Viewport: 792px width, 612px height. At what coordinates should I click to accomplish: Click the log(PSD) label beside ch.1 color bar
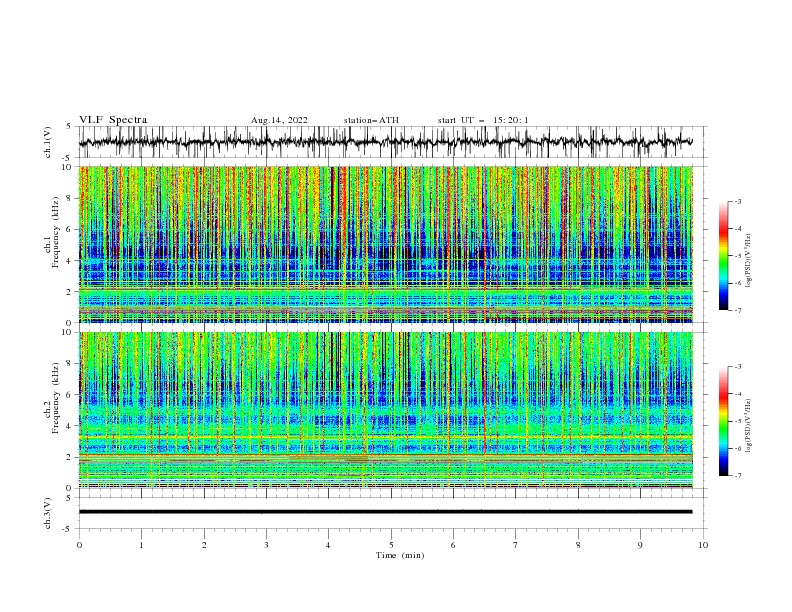(749, 261)
